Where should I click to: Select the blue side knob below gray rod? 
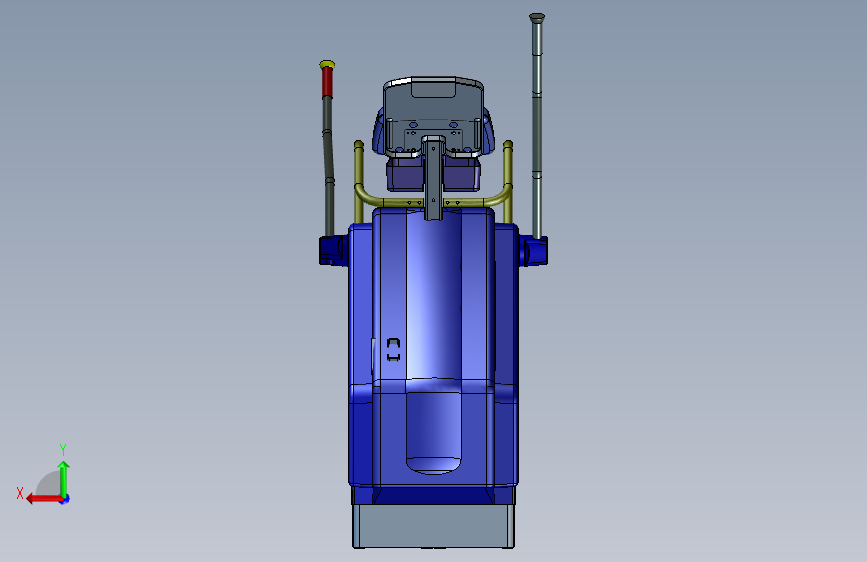click(534, 251)
